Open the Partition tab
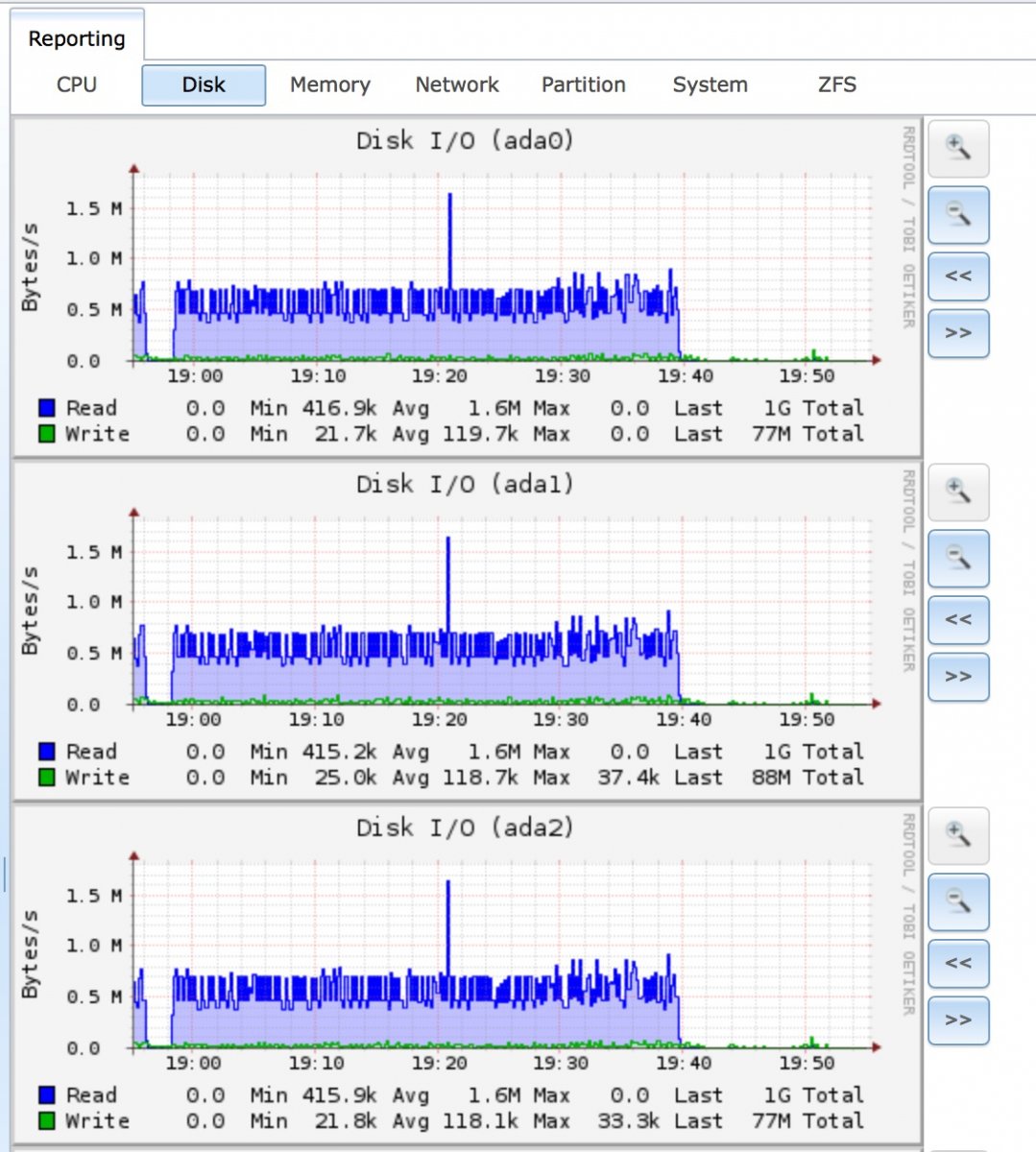 click(x=584, y=84)
